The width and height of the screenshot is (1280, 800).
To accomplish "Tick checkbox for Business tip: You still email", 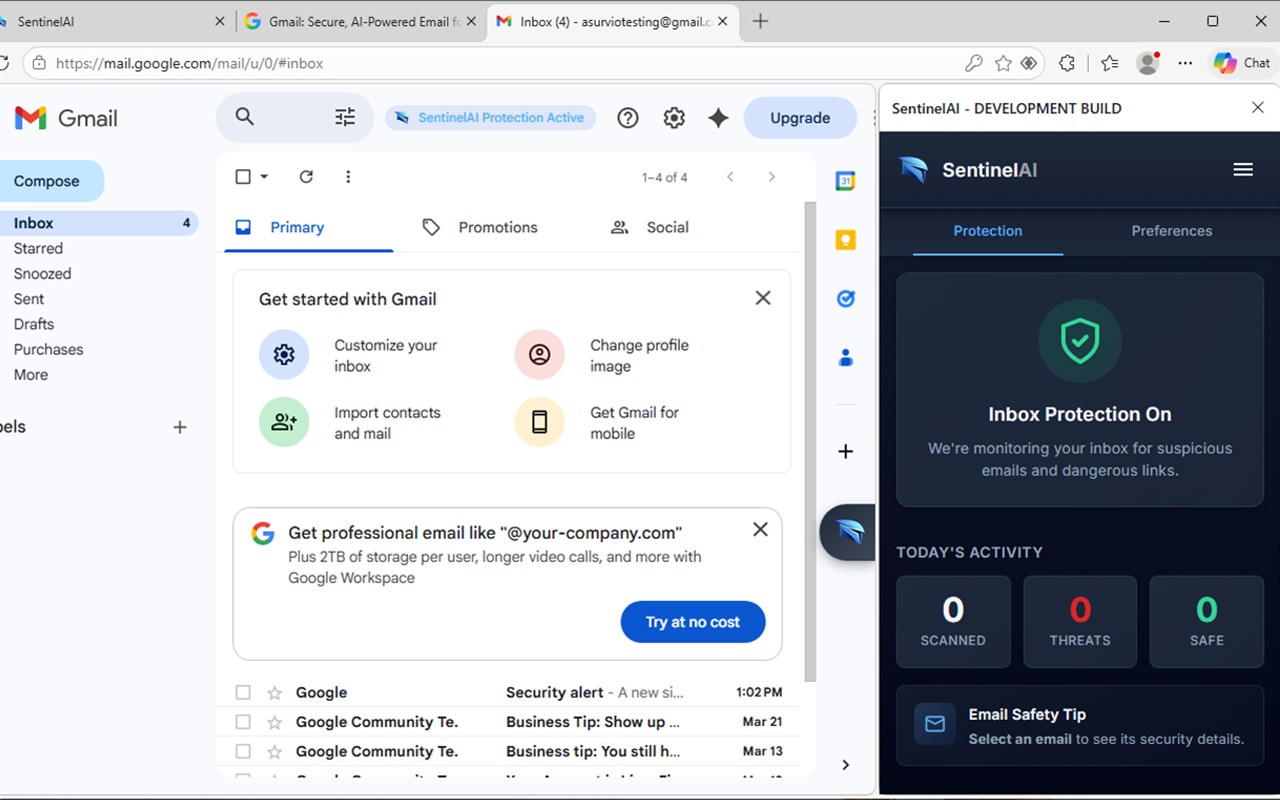I will point(243,751).
